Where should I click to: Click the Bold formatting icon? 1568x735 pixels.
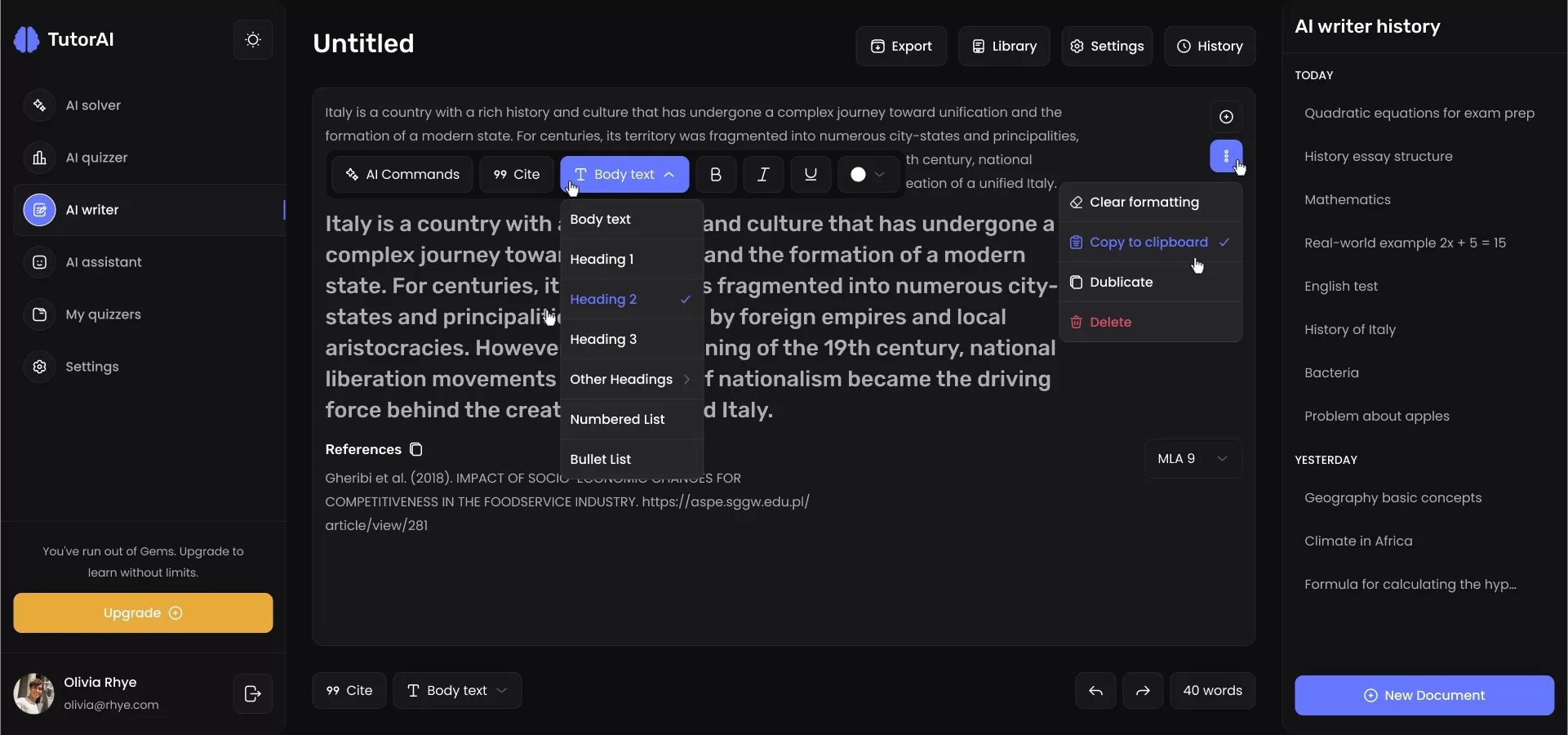[716, 175]
